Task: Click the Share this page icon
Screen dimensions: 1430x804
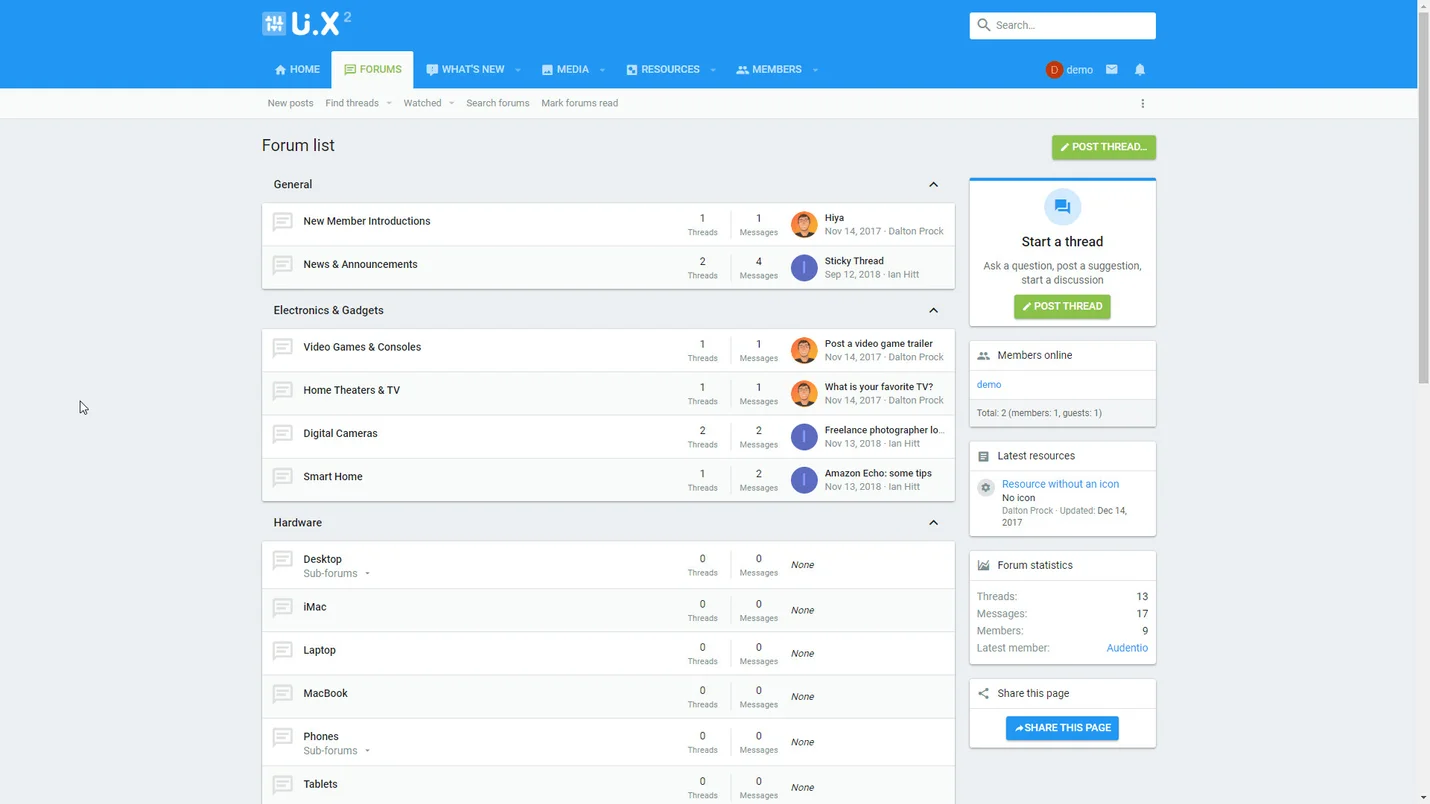Action: tap(983, 693)
